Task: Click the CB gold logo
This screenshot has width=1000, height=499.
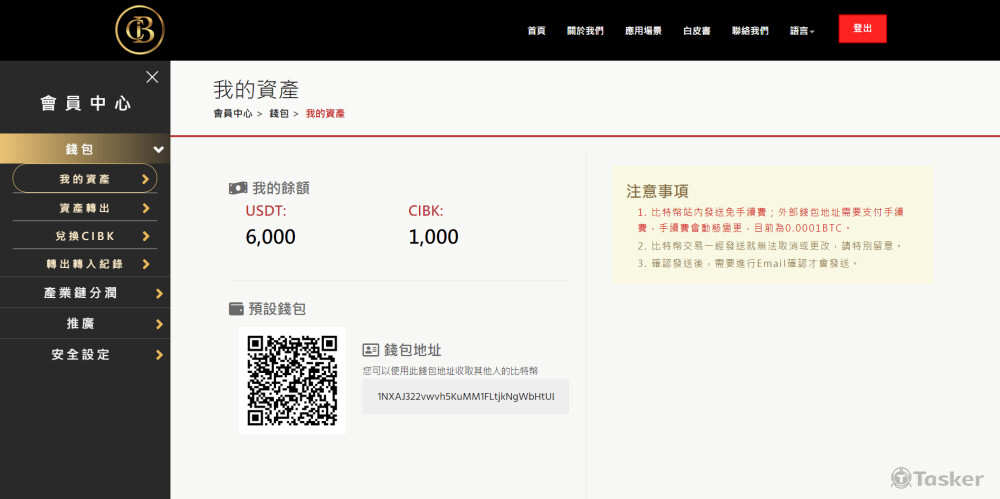Action: coord(139,30)
